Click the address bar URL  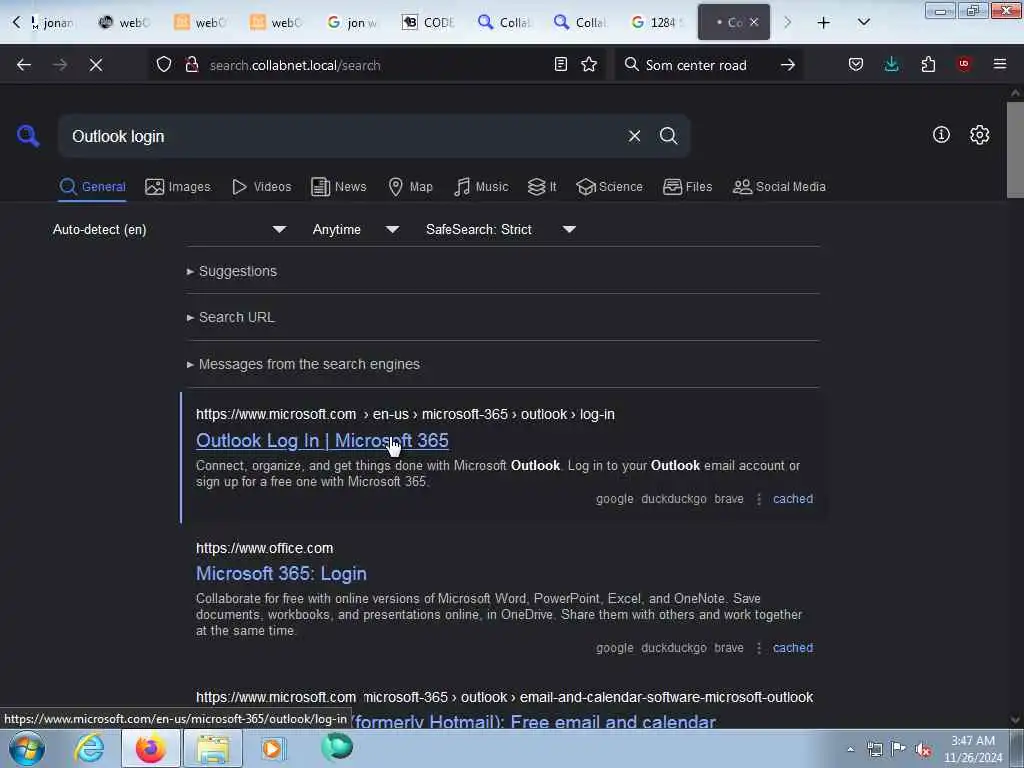pos(295,65)
